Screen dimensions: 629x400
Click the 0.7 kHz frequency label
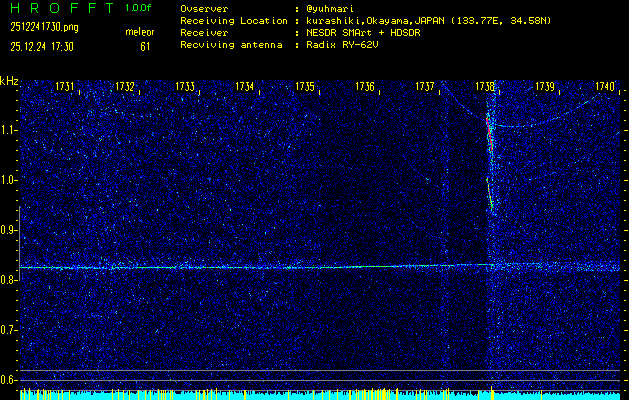pos(8,330)
